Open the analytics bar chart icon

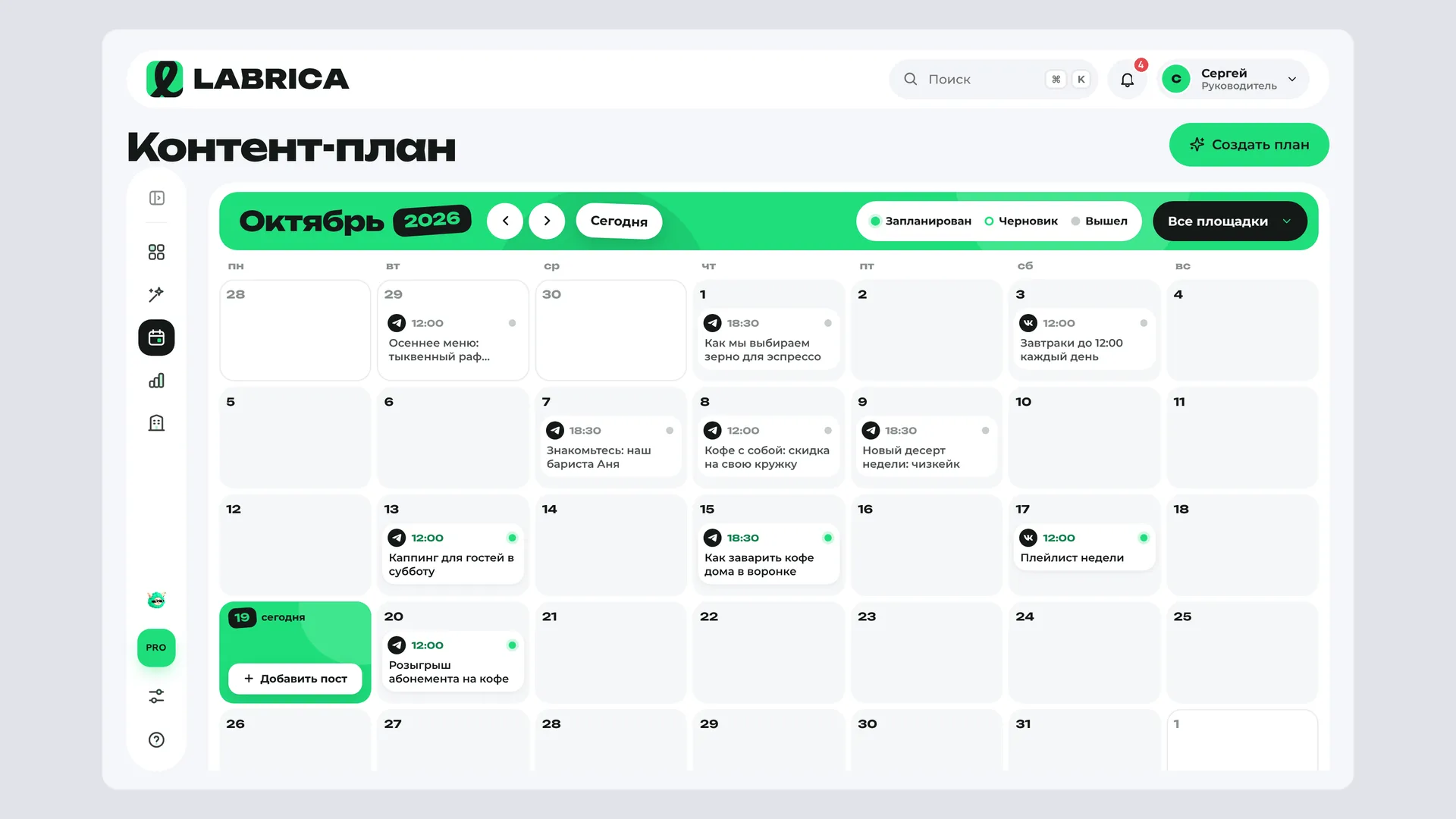coord(156,381)
